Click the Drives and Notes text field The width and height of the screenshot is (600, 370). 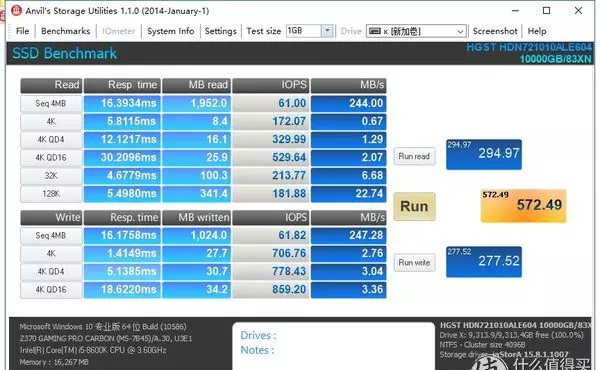(x=333, y=346)
